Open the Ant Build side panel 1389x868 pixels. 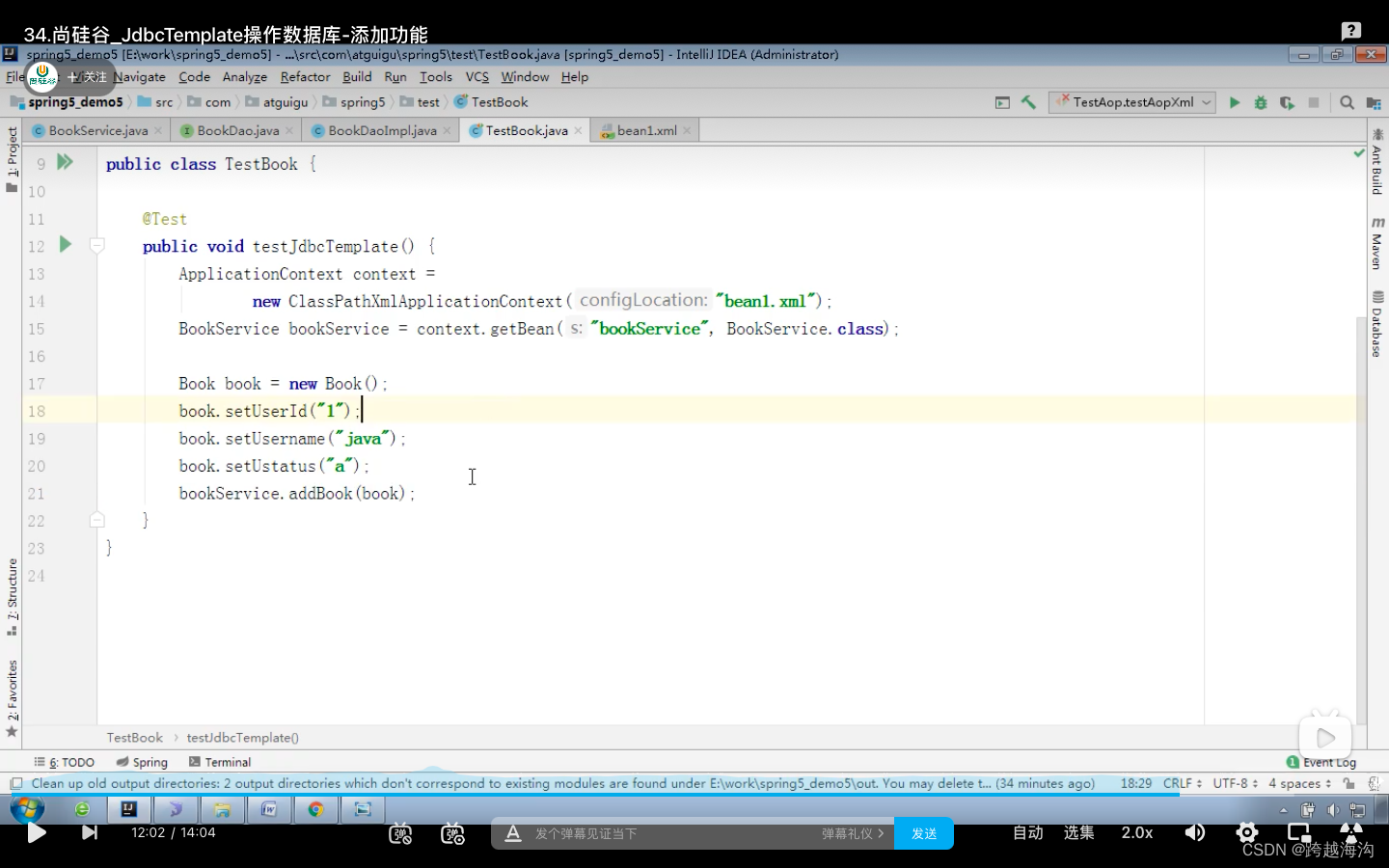point(1377,162)
